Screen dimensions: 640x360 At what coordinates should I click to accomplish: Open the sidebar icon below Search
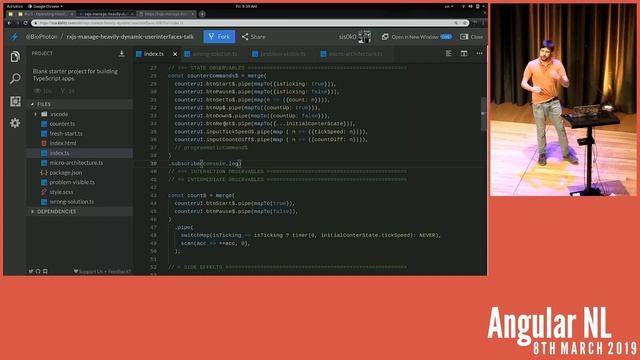[x=15, y=101]
